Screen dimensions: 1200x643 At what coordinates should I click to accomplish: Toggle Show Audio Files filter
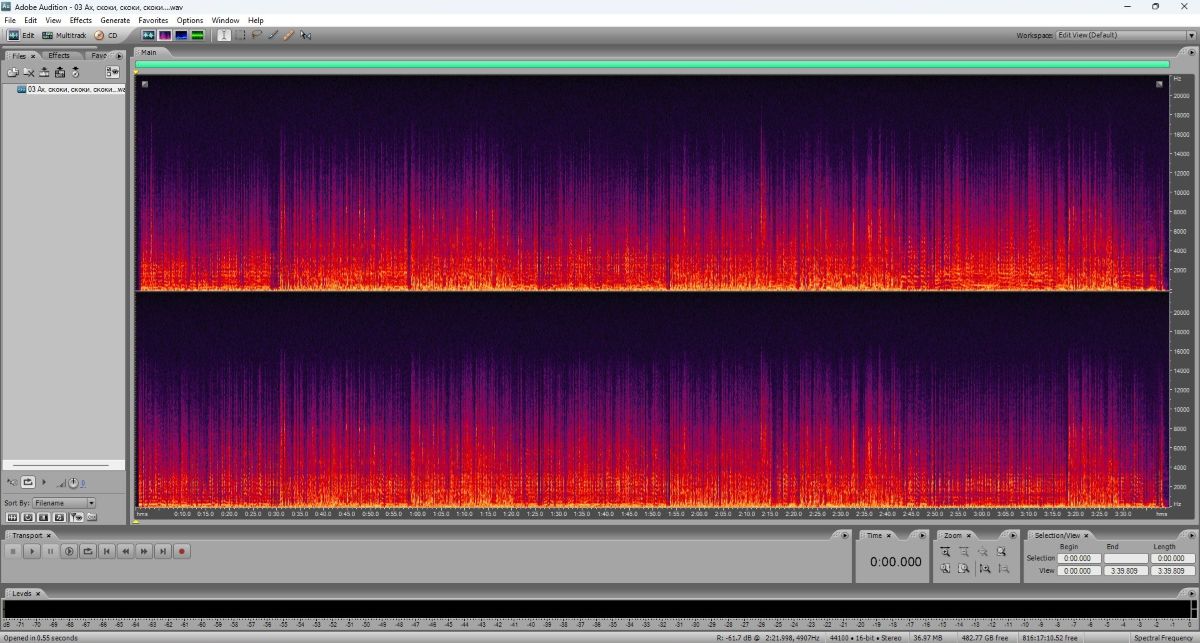12,517
